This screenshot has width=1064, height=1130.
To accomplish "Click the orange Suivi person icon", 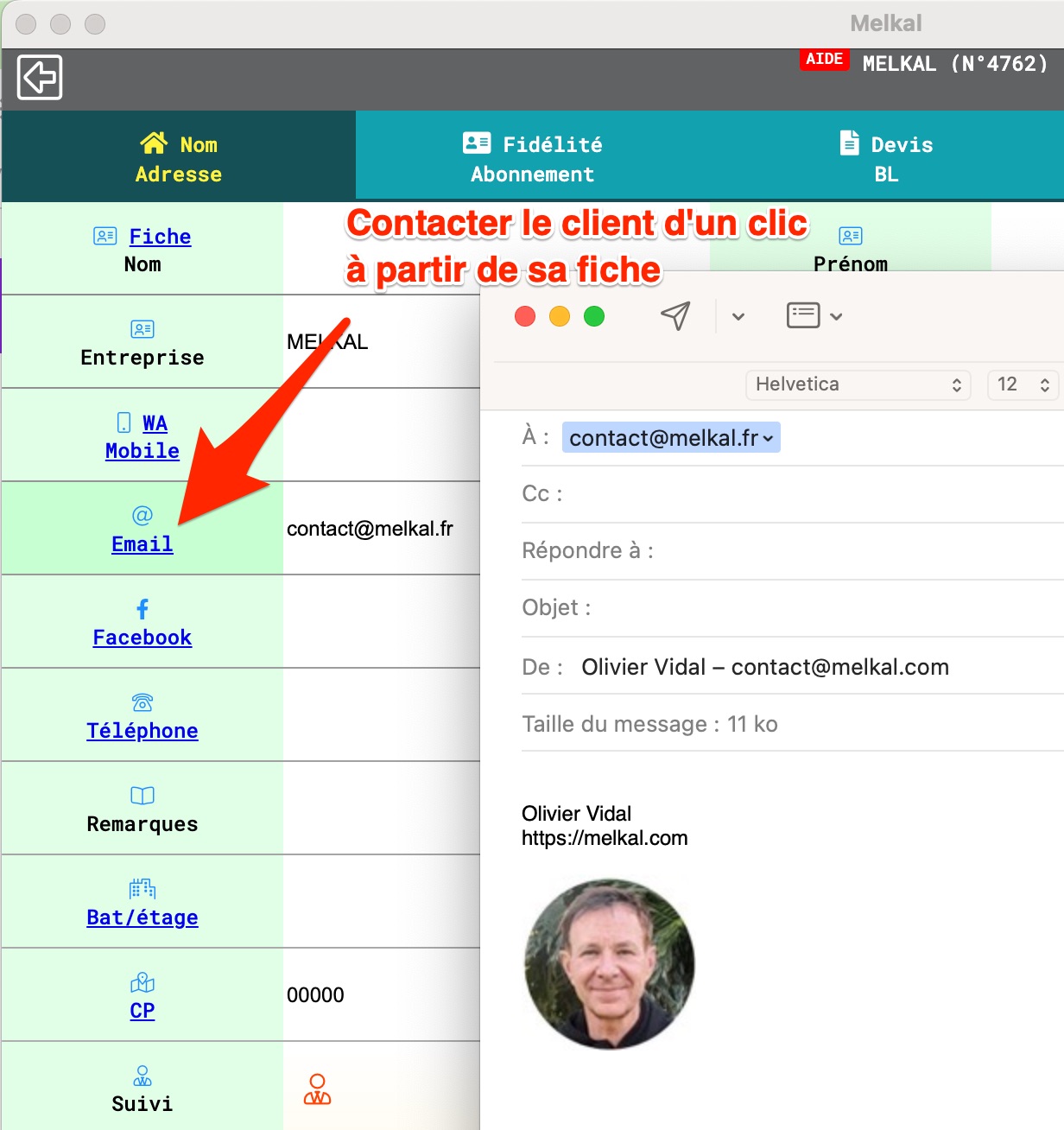I will point(317,1089).
